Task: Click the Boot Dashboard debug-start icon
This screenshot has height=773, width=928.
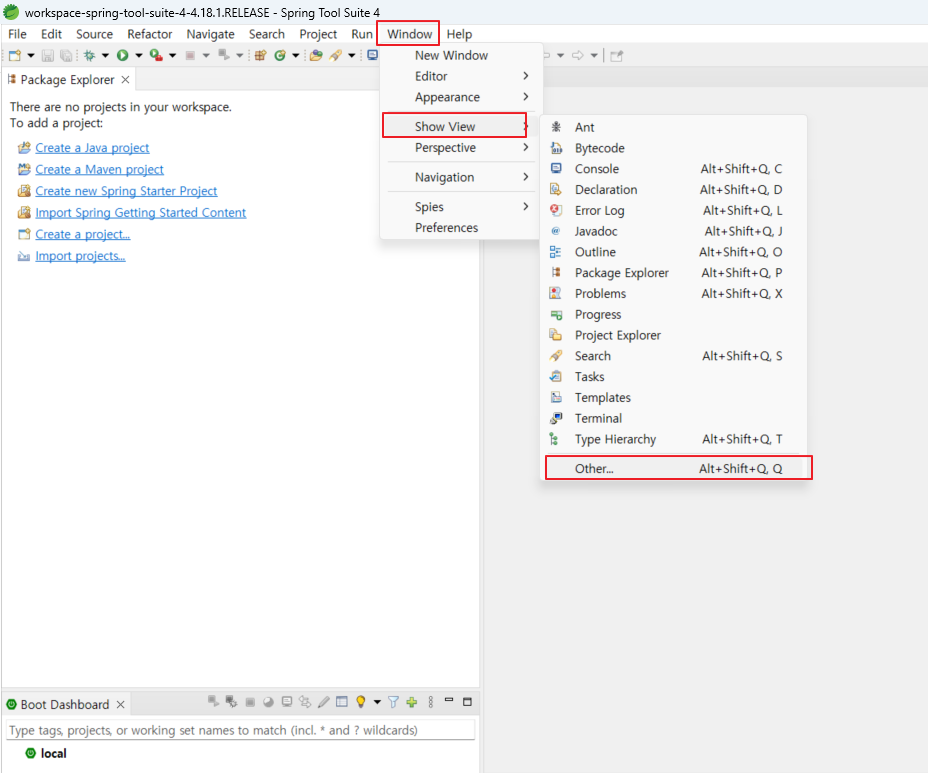Action: (231, 702)
